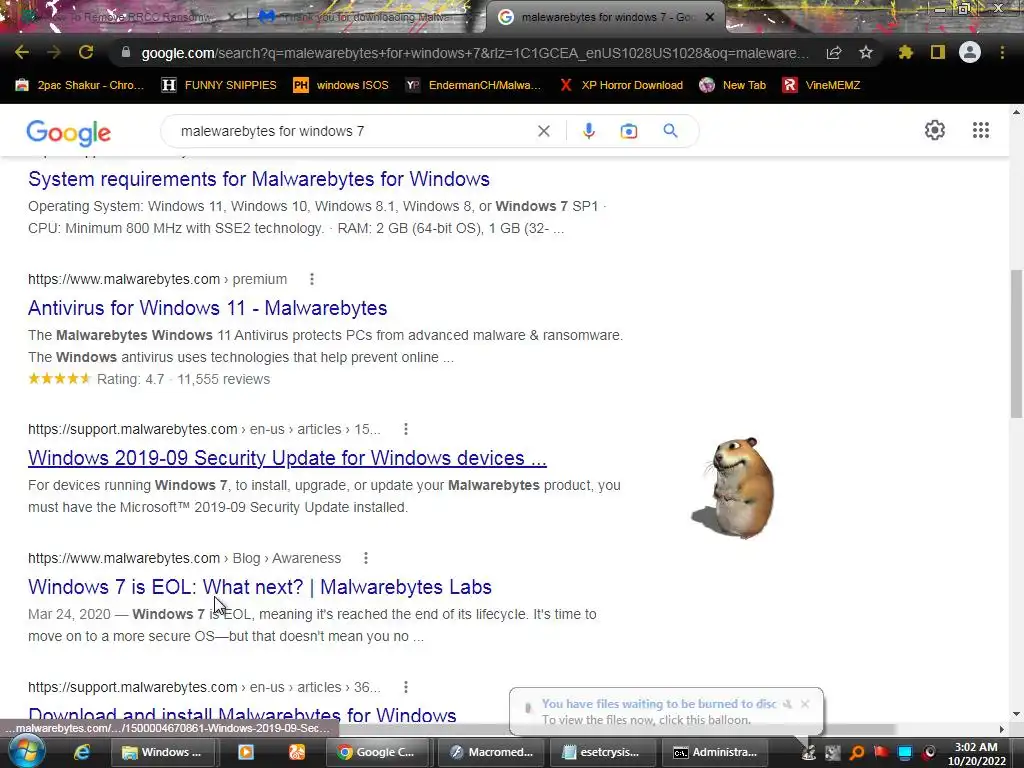Start a voice search with the microphone

(588, 131)
